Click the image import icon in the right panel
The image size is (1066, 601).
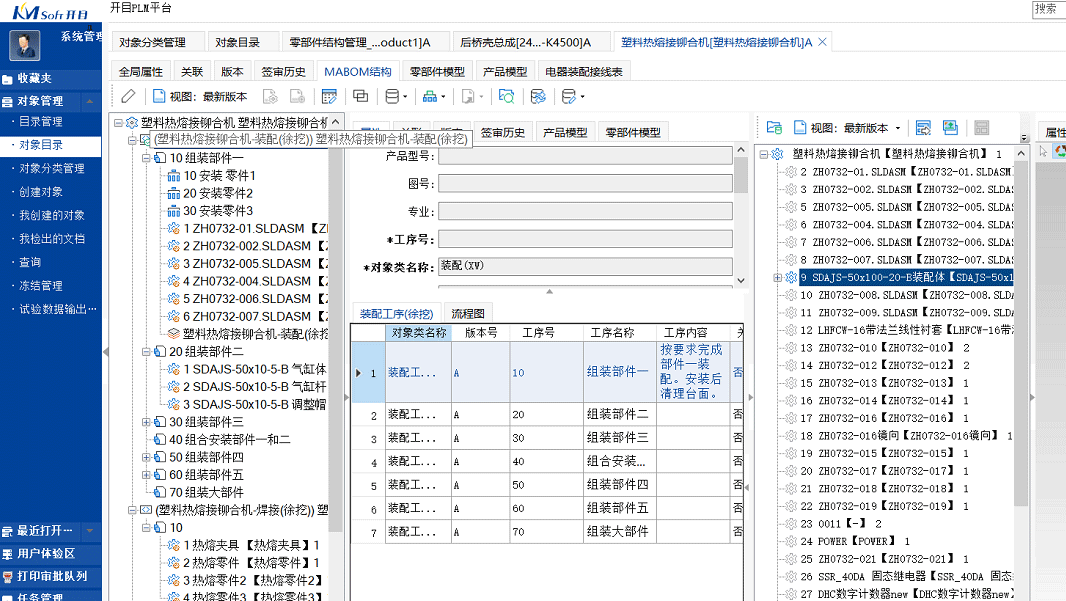[x=949, y=127]
